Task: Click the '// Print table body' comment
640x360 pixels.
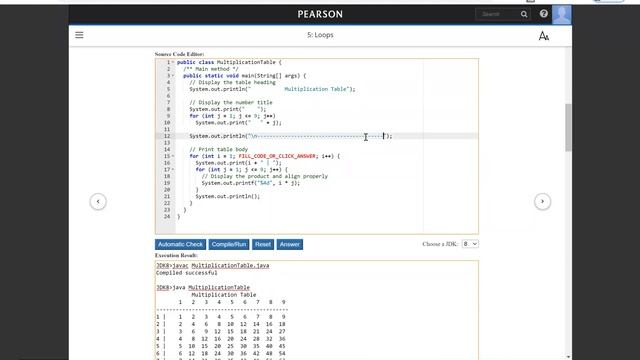Action: [x=218, y=149]
